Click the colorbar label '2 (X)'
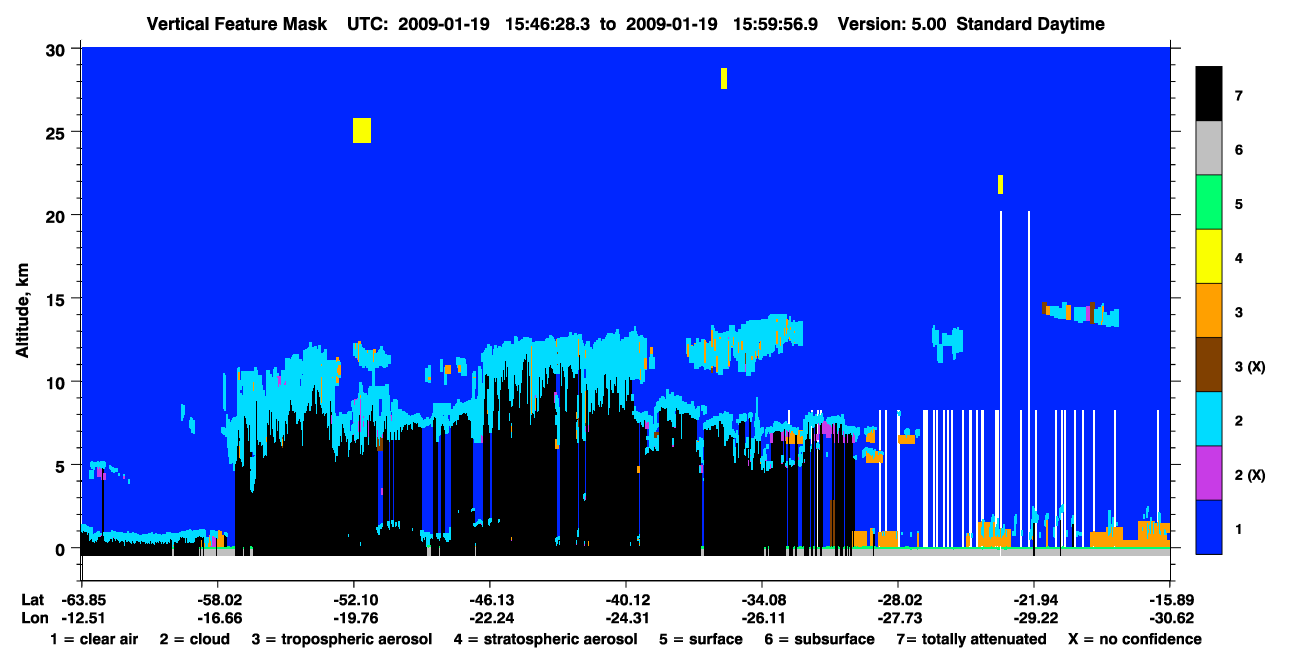This screenshot has width=1300, height=667. [x=1250, y=475]
